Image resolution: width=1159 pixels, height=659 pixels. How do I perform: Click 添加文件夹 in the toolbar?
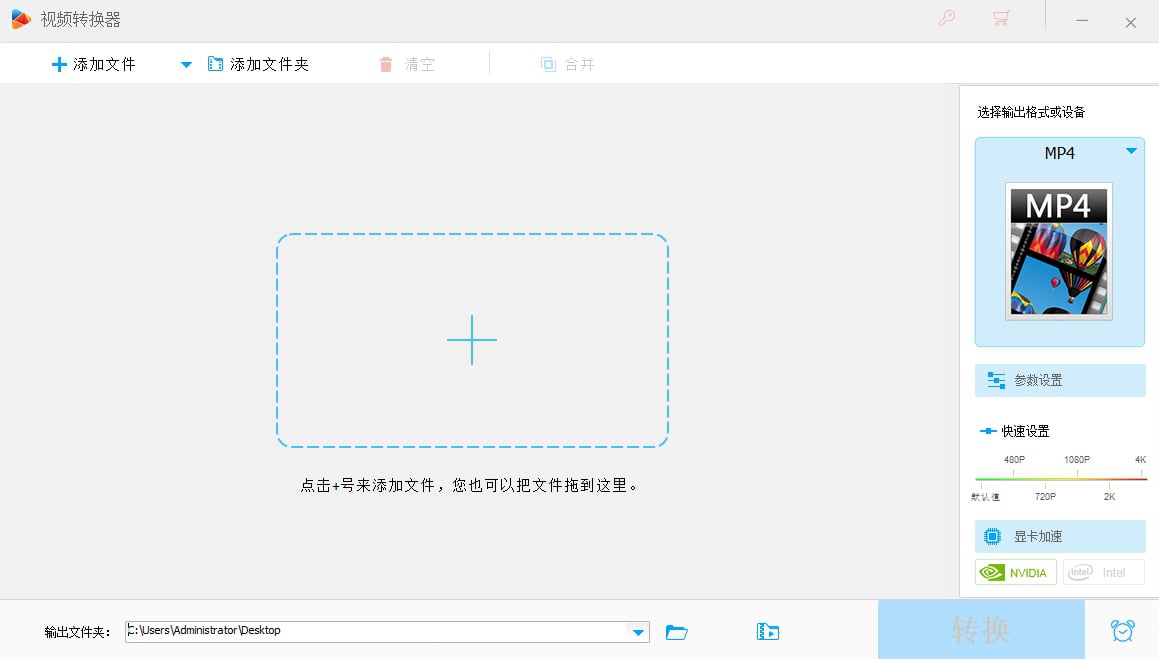pos(259,65)
